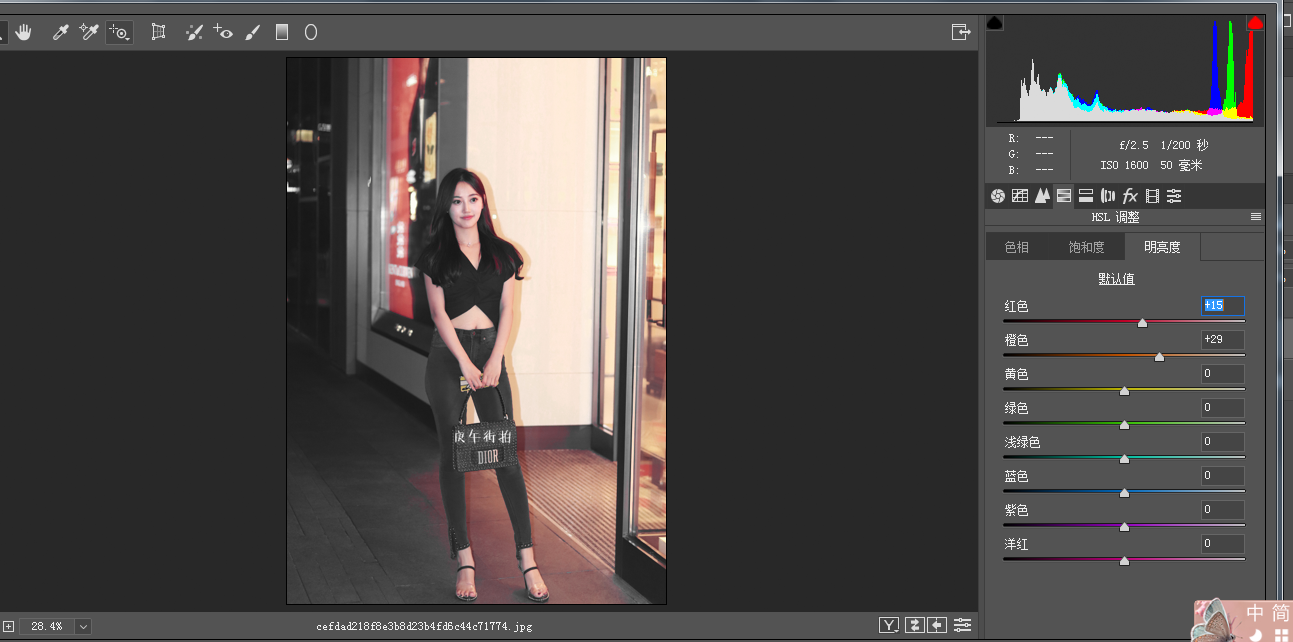Toggle shadow clipping warning in histogram
This screenshot has height=642, width=1293.
tap(995, 23)
